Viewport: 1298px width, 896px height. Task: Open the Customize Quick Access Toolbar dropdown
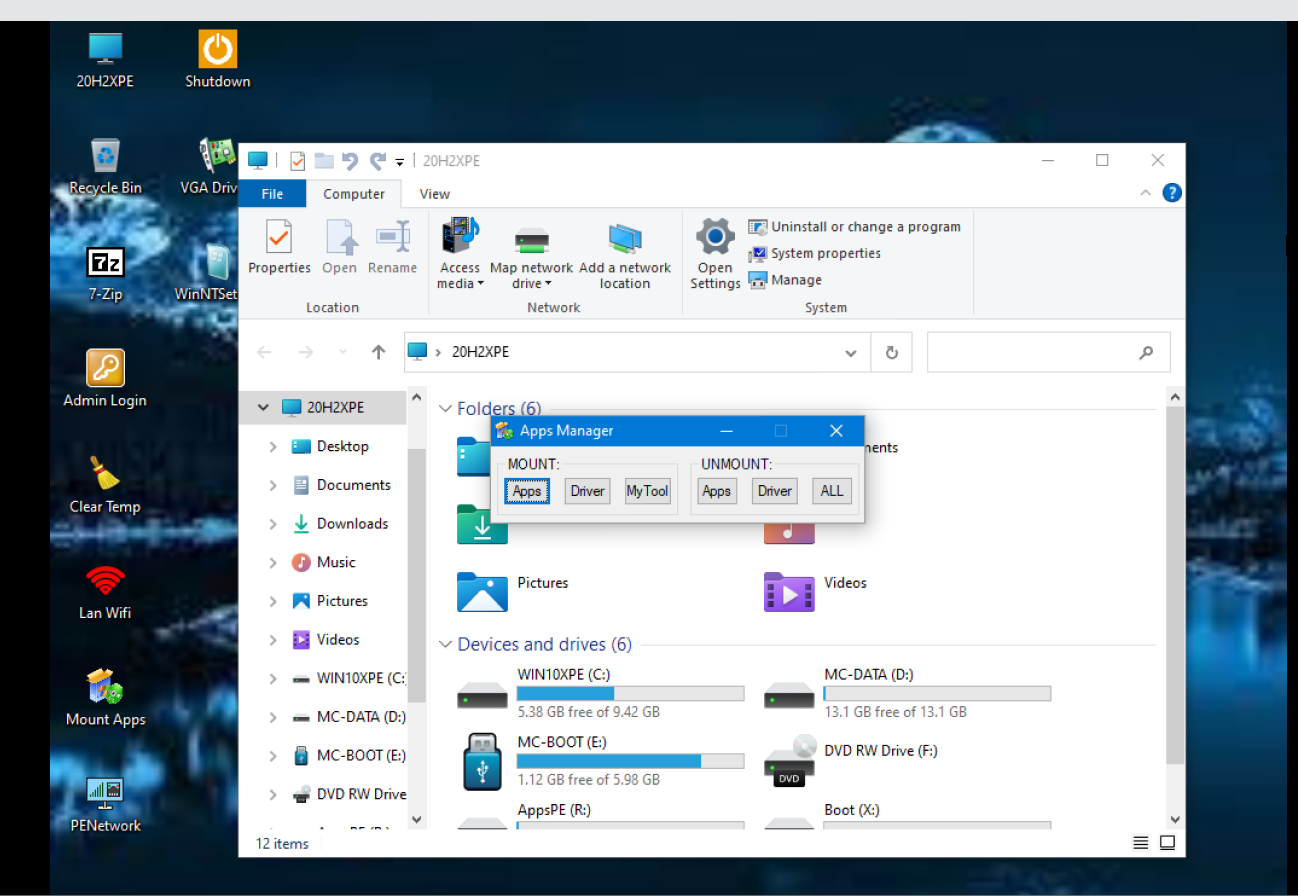click(x=400, y=161)
